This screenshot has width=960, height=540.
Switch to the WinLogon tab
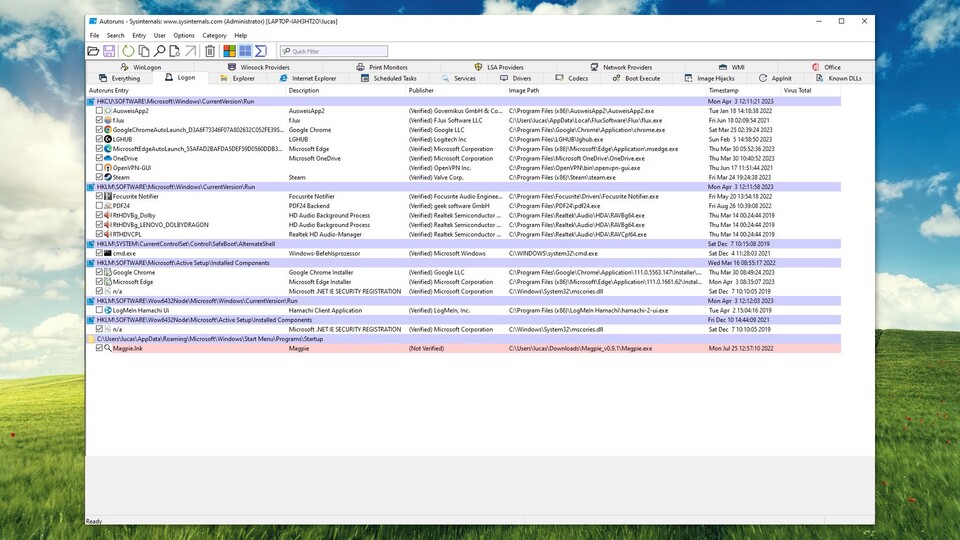click(140, 67)
